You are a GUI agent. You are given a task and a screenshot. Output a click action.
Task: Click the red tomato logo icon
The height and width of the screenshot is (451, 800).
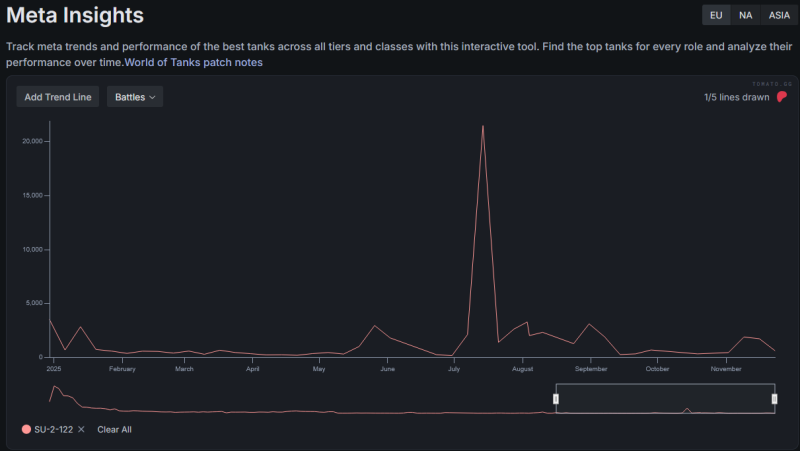tap(782, 97)
